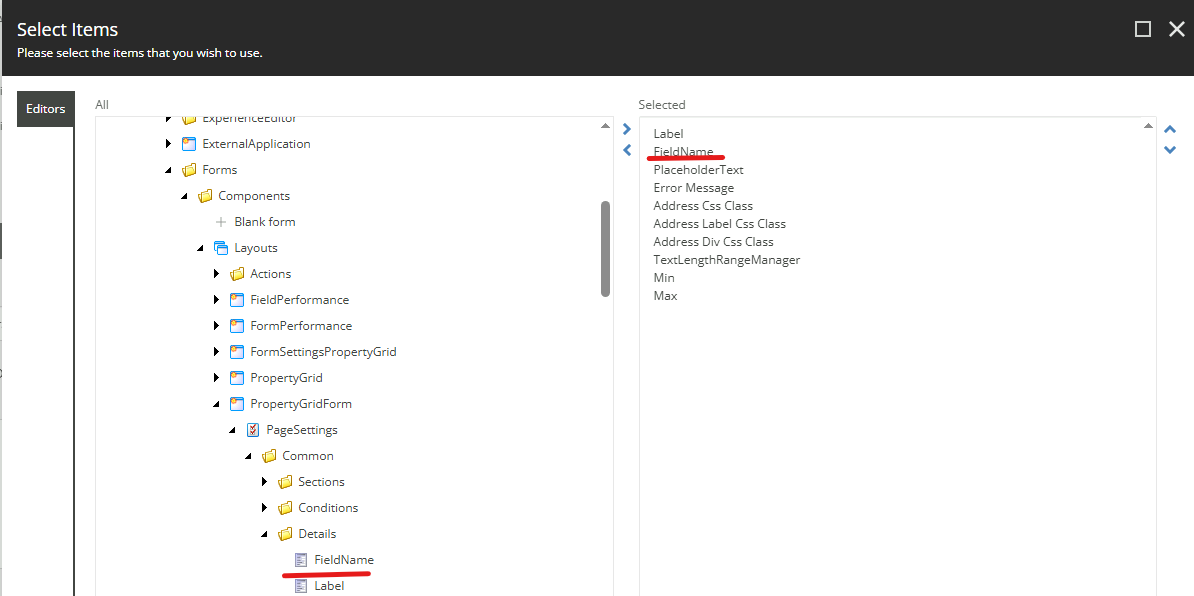This screenshot has height=596, width=1194.
Task: Remove item with the left arrow button
Action: coord(627,150)
